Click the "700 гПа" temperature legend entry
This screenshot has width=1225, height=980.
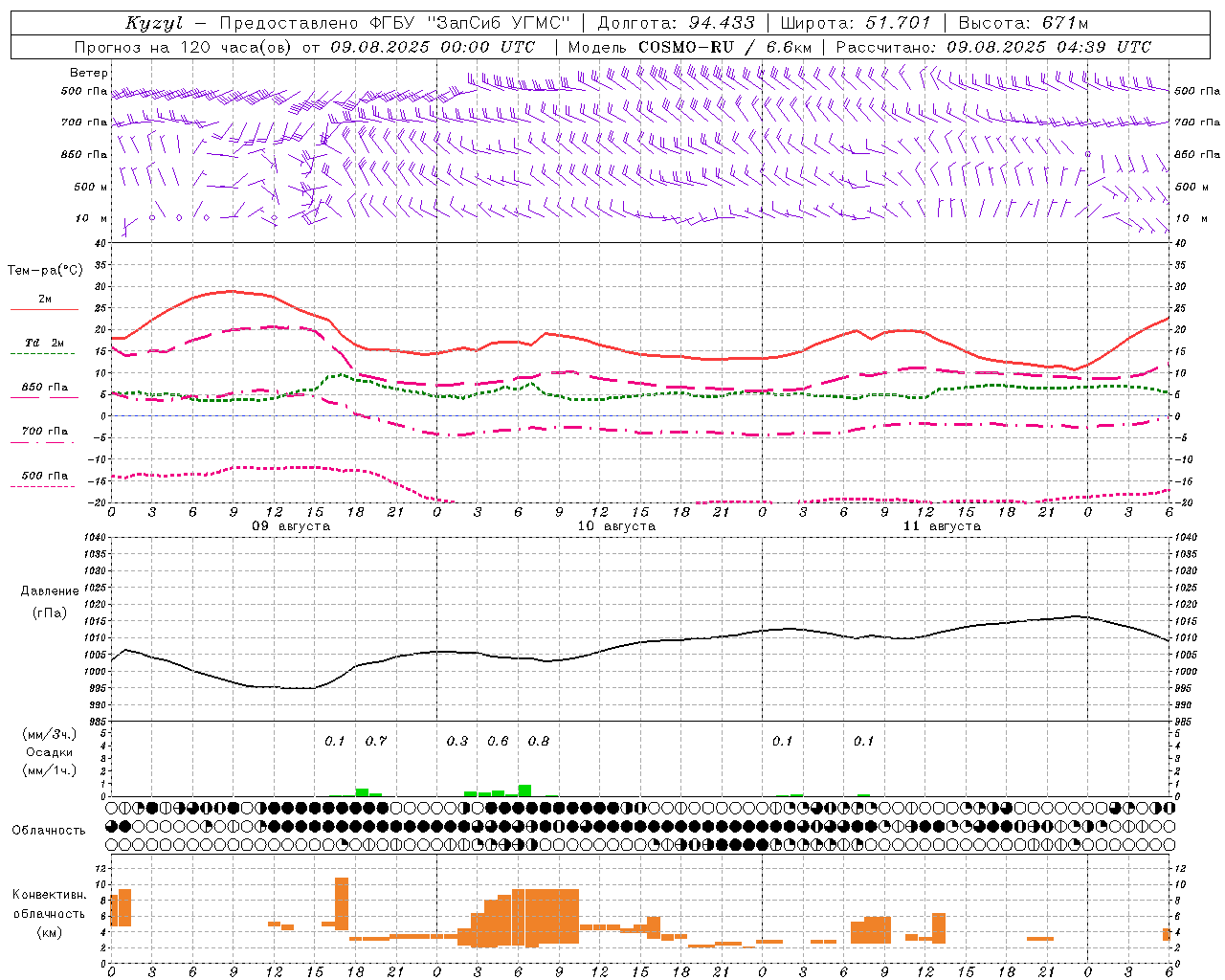pyautogui.click(x=45, y=432)
